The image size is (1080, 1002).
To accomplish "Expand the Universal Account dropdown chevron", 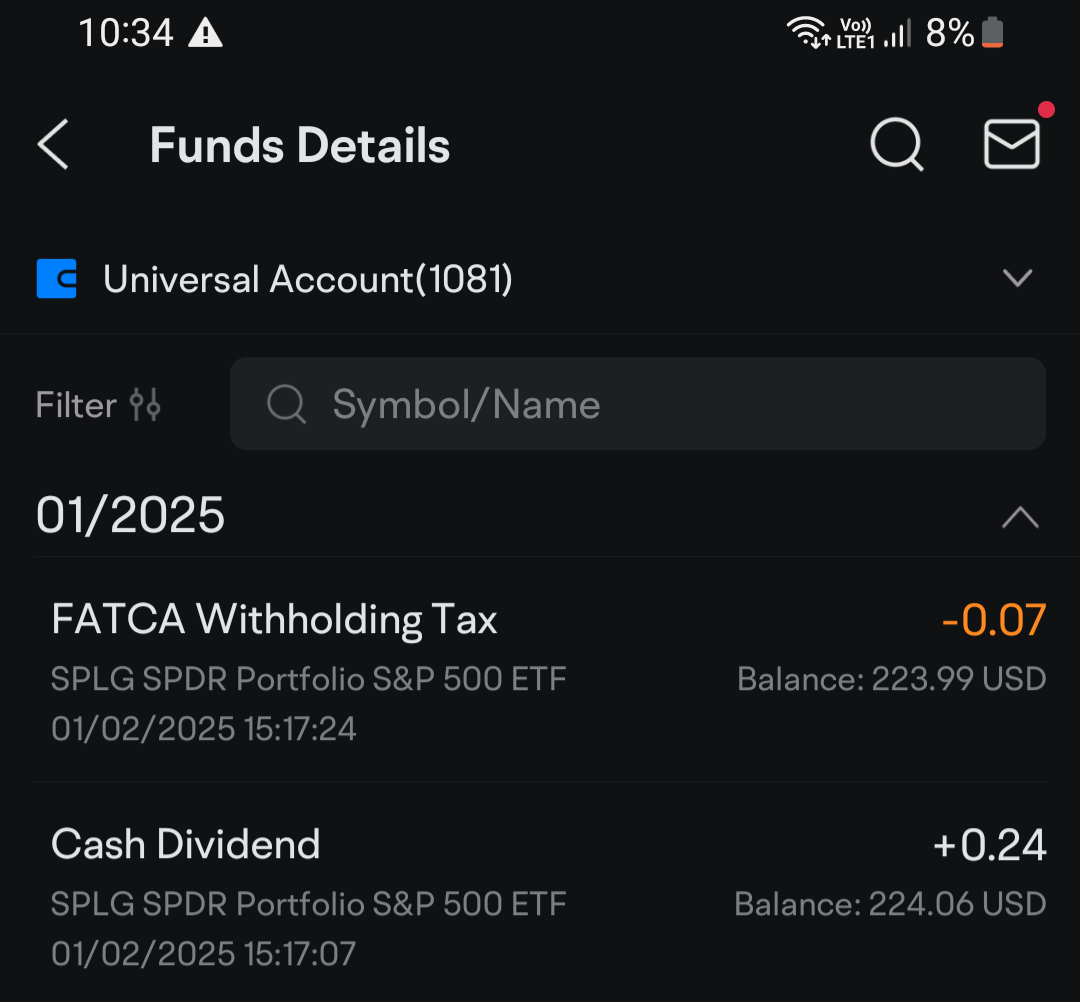I will click(x=1017, y=278).
